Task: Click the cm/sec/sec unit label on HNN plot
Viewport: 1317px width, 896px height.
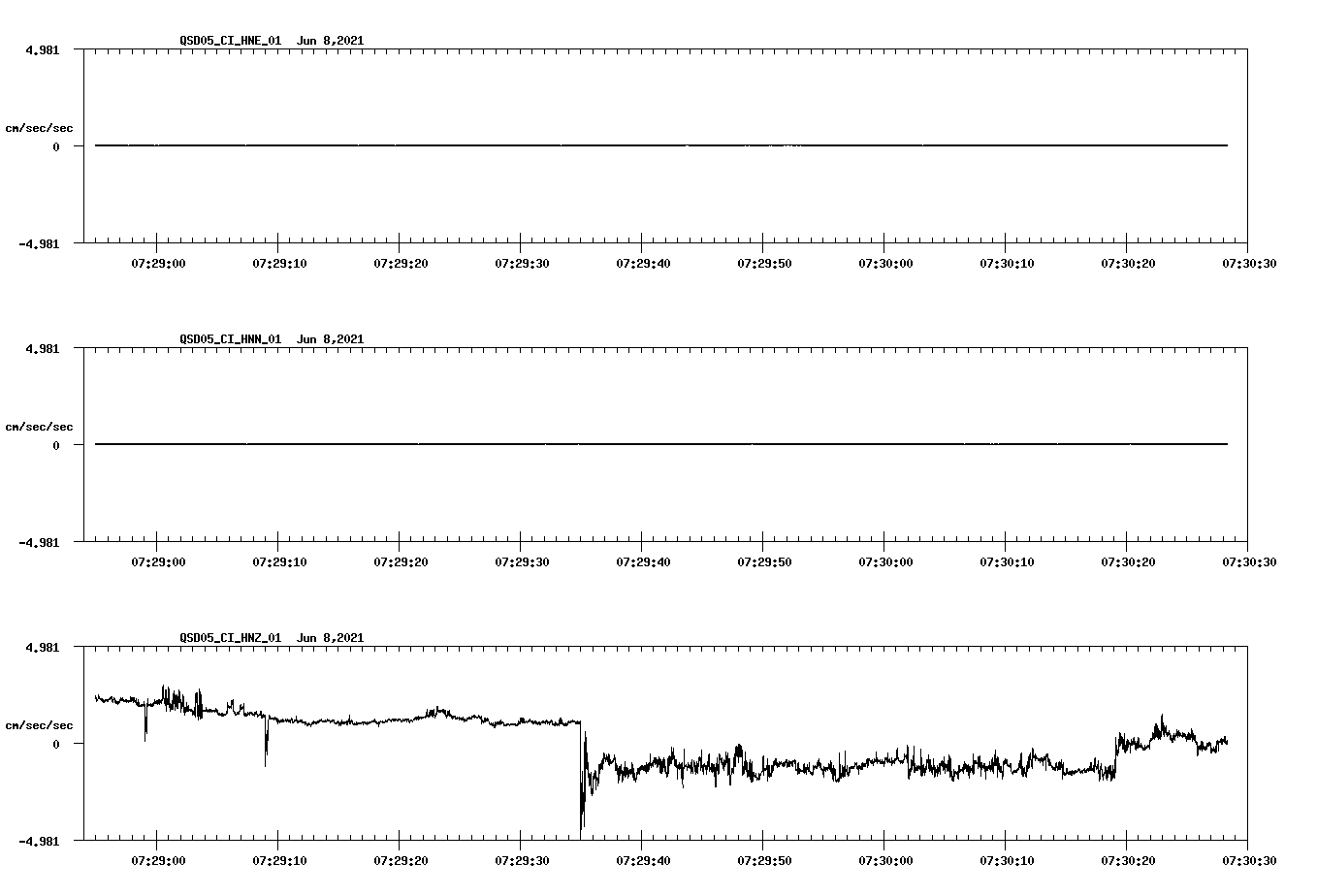Action: 39,427
